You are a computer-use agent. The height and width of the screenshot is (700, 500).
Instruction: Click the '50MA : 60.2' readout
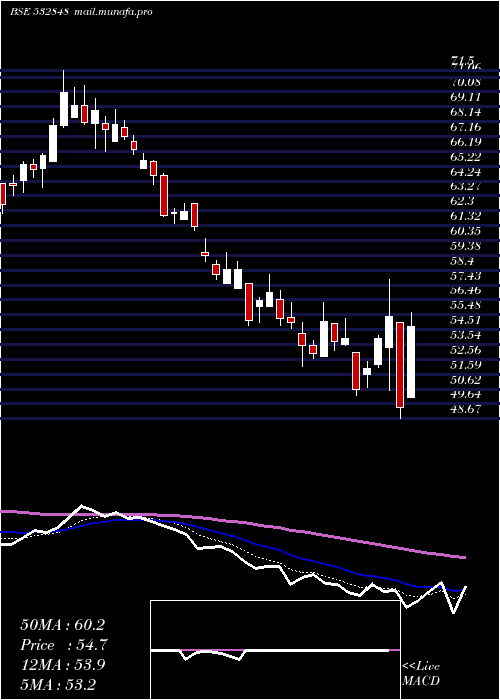pyautogui.click(x=64, y=624)
